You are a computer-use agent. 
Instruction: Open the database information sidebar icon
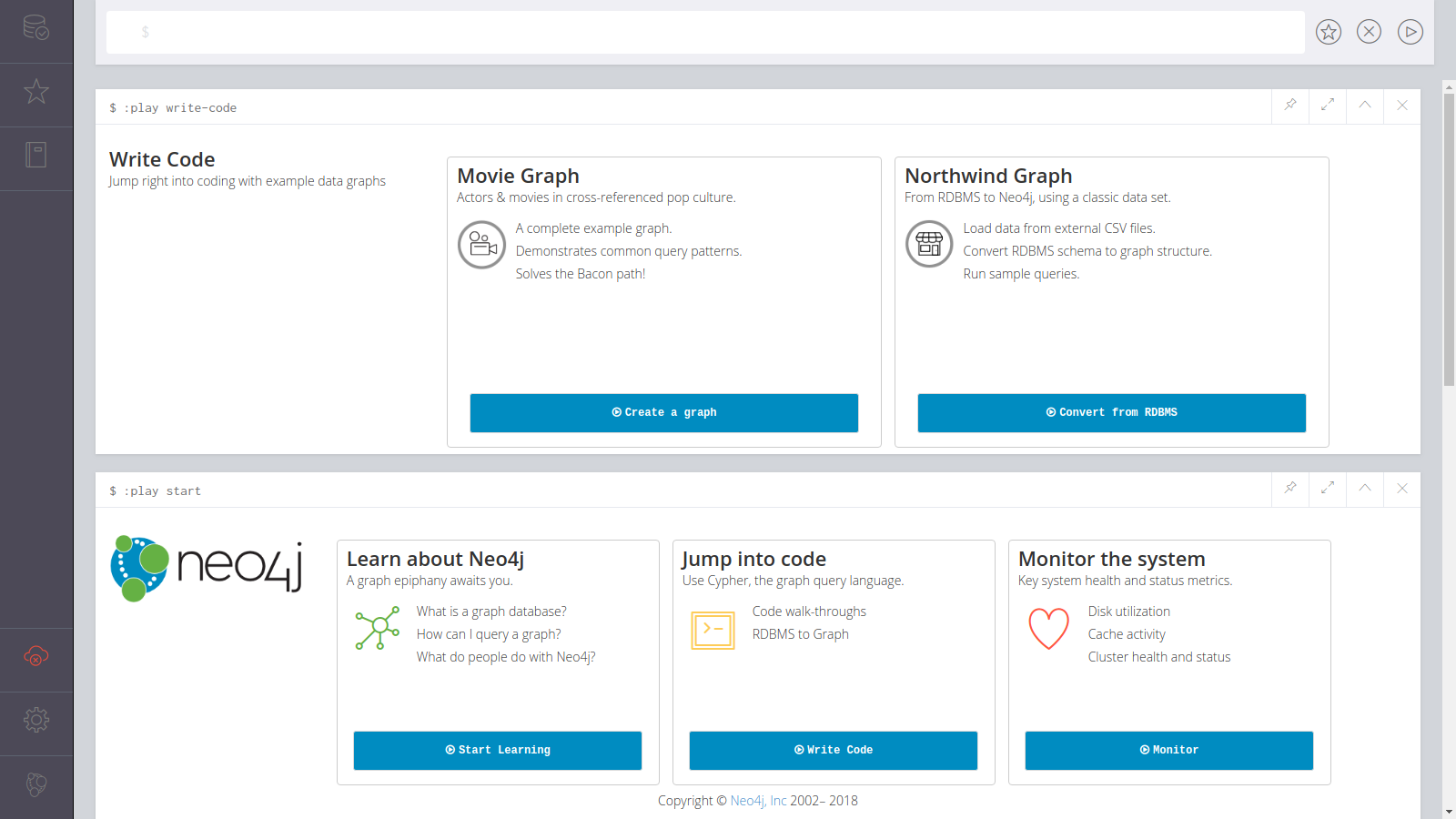pos(36,28)
